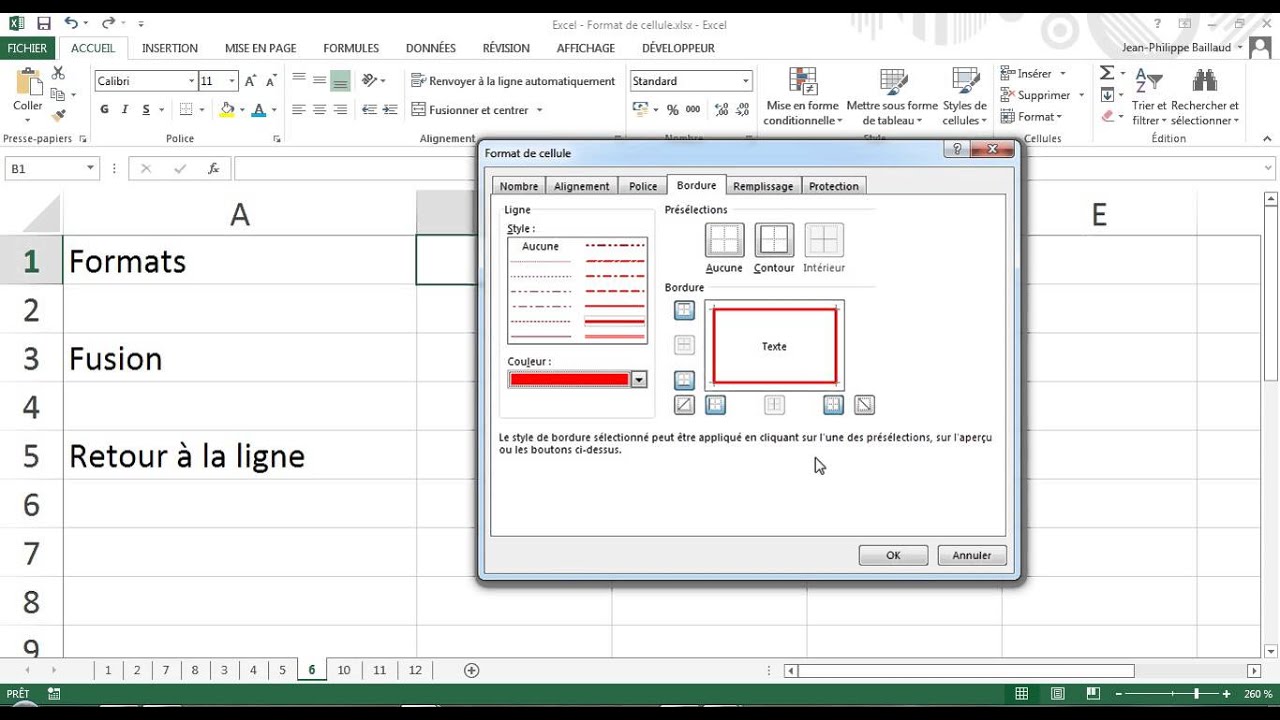Open the FORMULES ribbon tab

coord(351,48)
